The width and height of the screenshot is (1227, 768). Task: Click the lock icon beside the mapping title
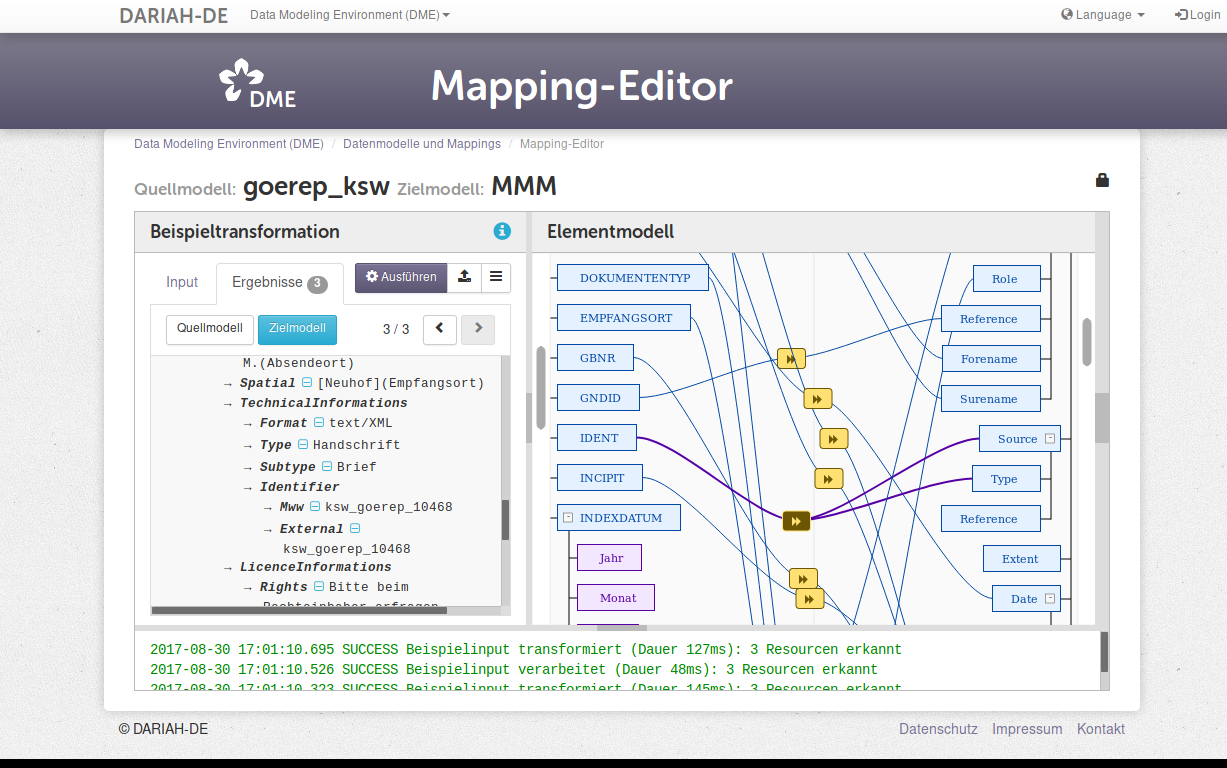click(1102, 180)
